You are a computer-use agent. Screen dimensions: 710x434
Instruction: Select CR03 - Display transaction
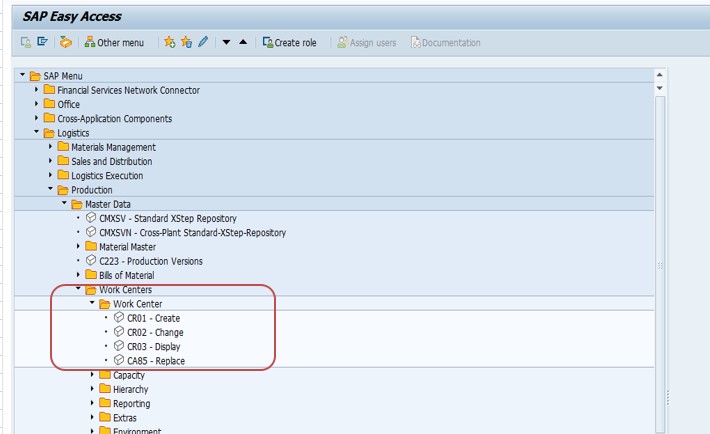[x=154, y=347]
